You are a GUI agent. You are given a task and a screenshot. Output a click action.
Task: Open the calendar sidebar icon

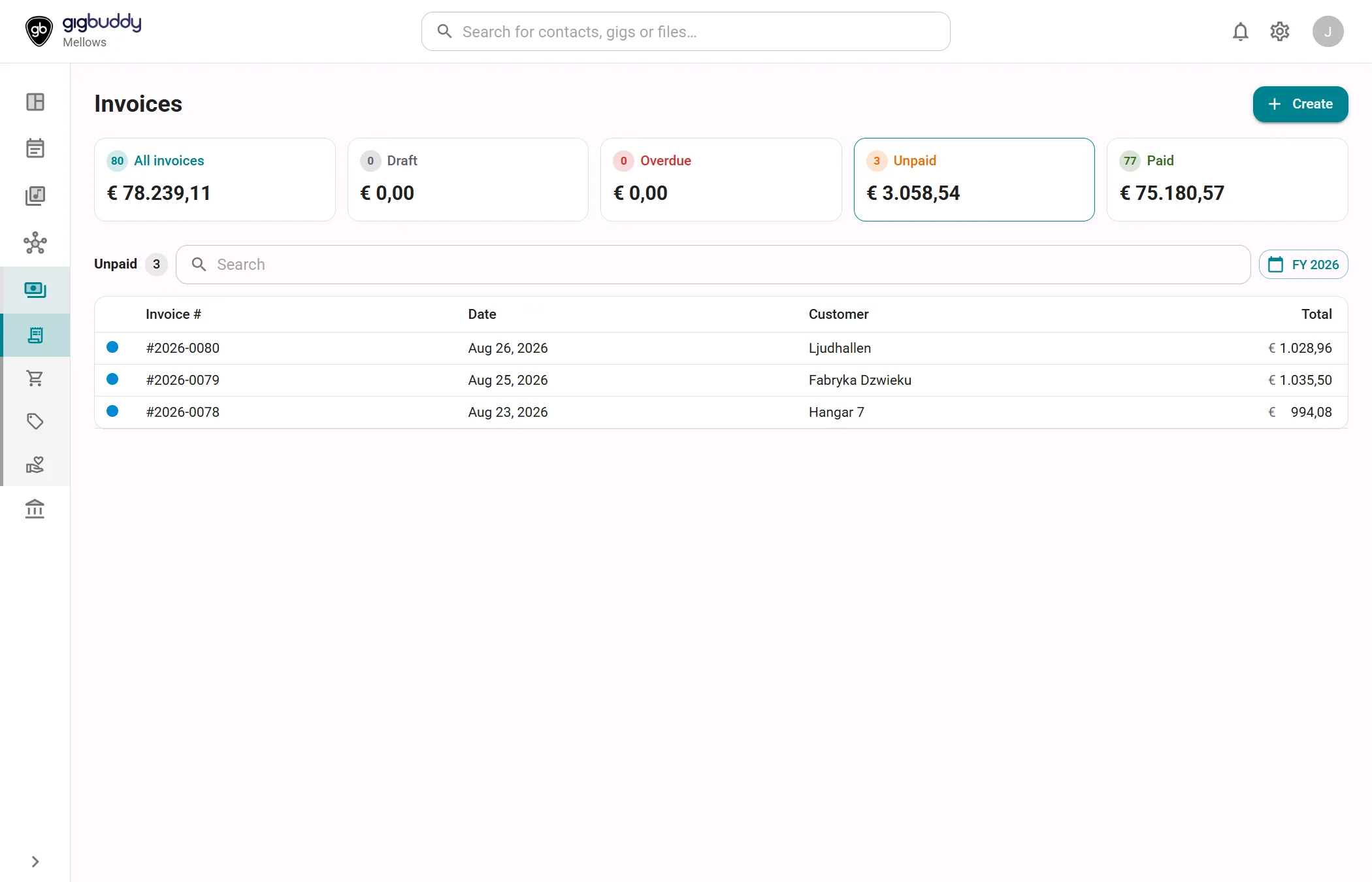click(35, 148)
